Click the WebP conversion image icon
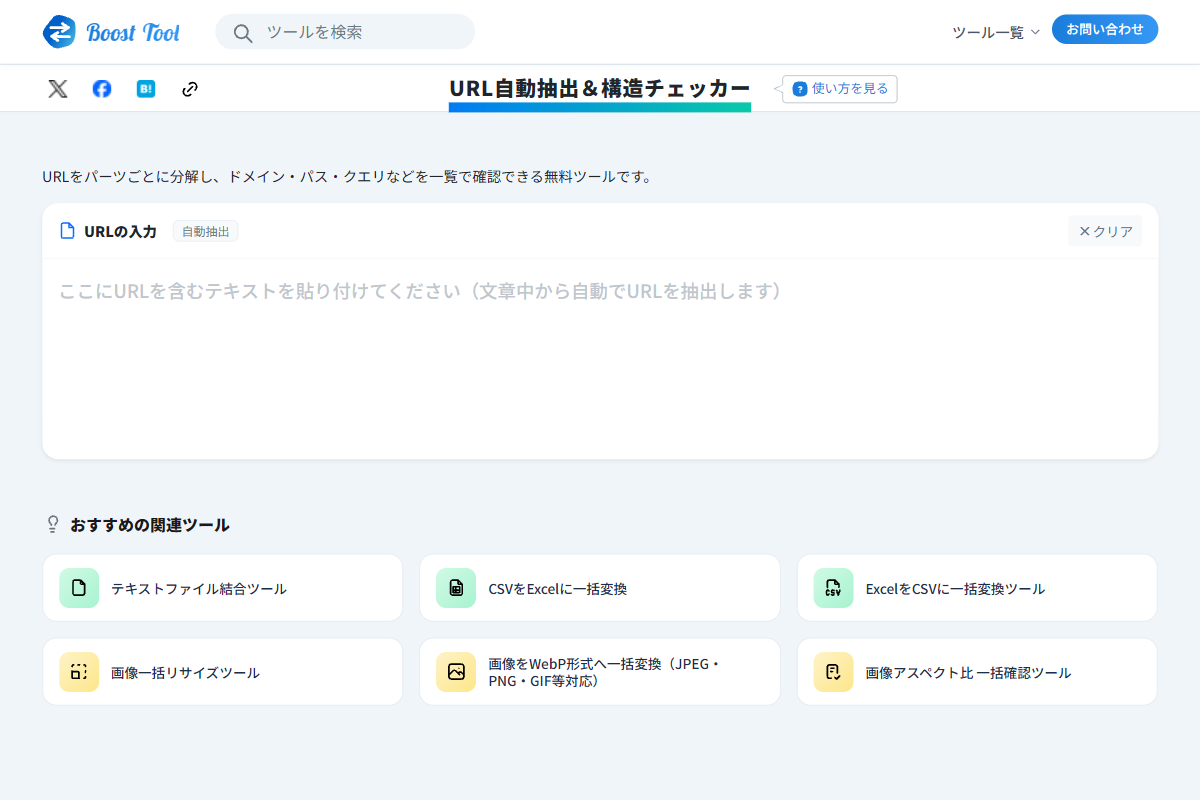 [x=456, y=672]
